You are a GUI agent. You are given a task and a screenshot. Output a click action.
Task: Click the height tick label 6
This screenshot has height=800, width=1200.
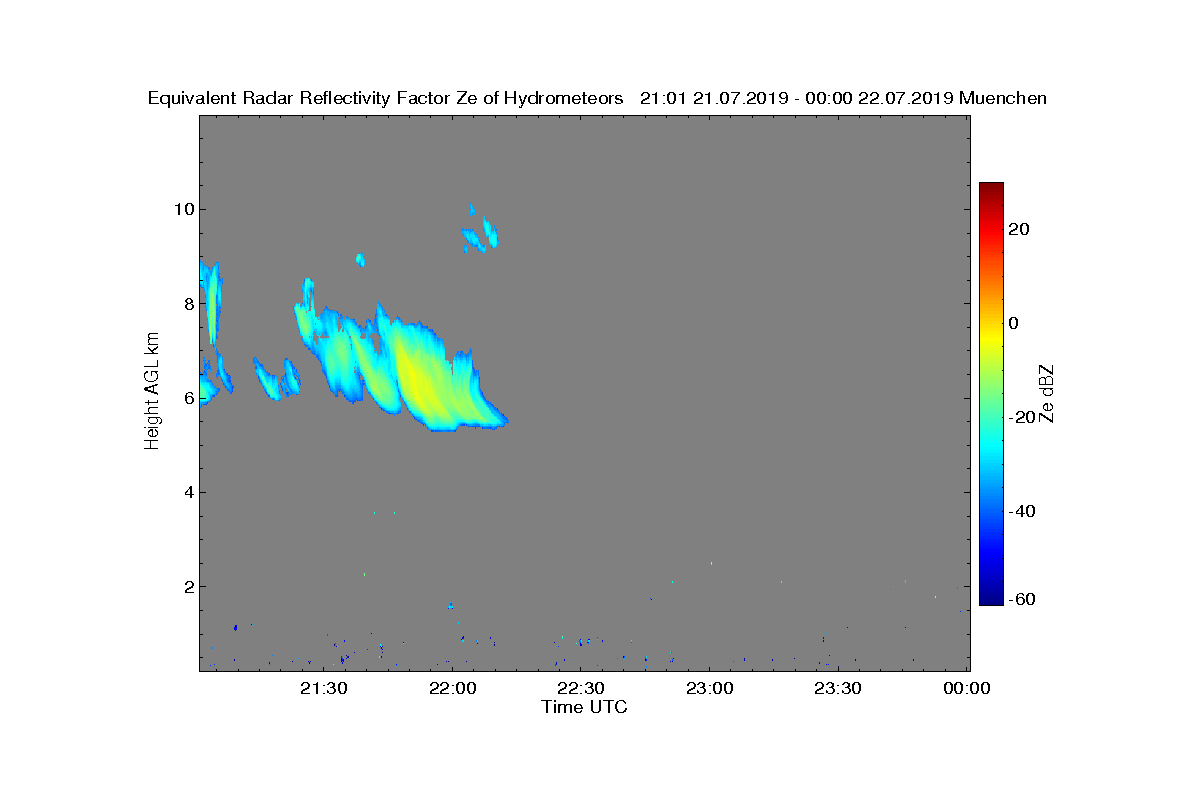(x=188, y=397)
